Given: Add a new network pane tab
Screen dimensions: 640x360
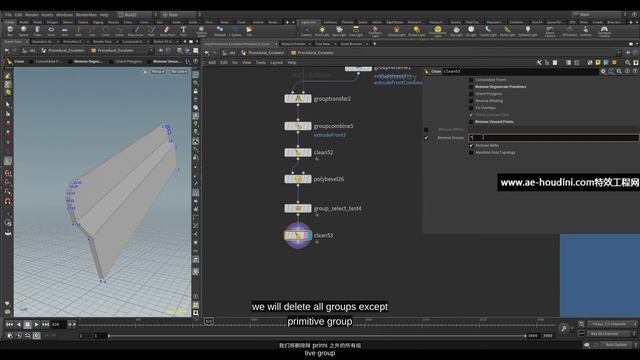Looking at the screenshot, I should tap(374, 44).
